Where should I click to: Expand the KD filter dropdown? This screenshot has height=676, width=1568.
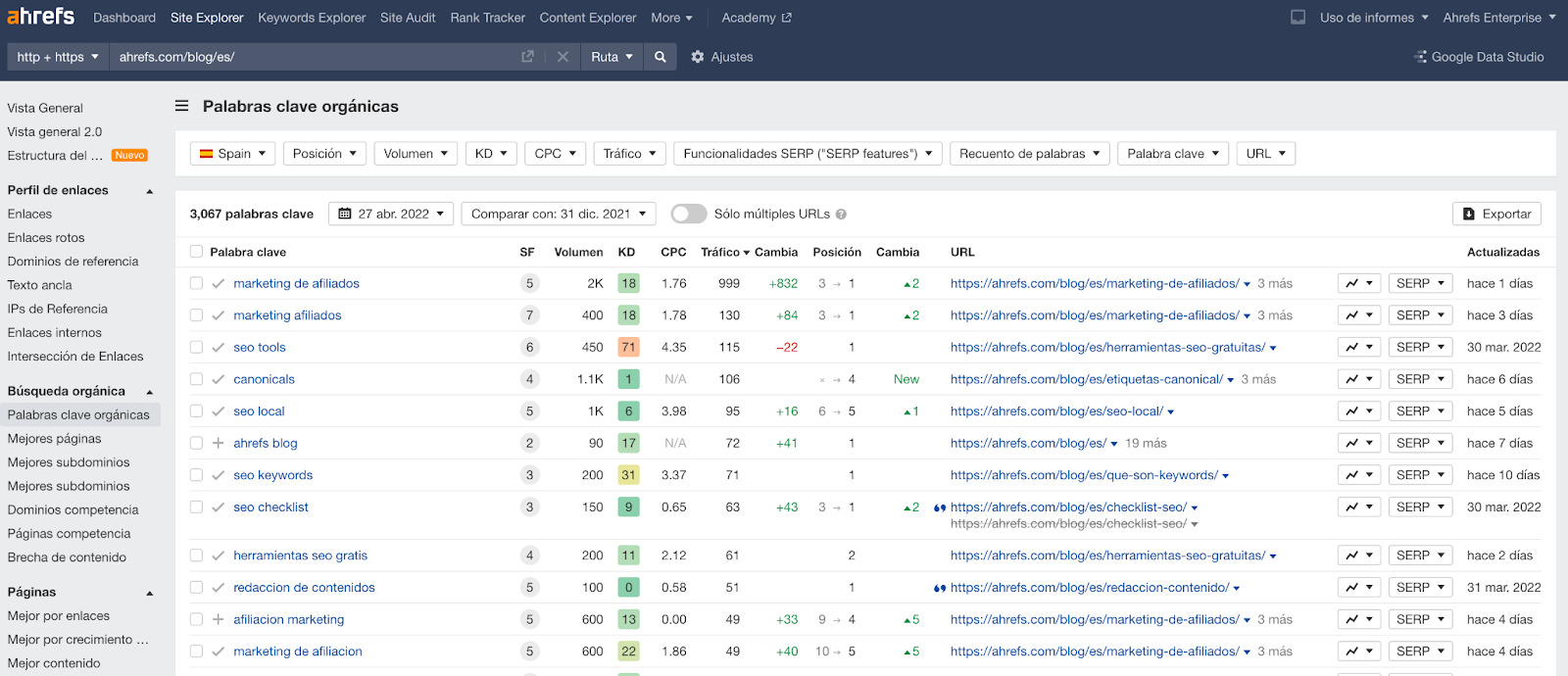tap(490, 154)
